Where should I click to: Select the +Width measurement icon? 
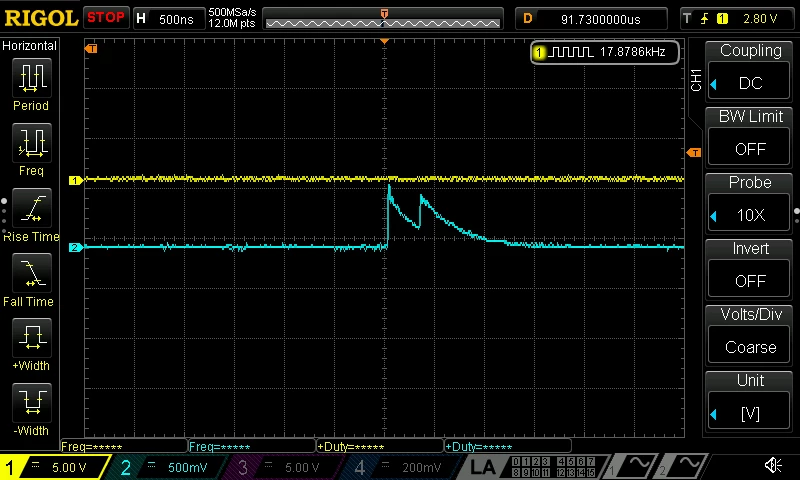click(x=32, y=337)
